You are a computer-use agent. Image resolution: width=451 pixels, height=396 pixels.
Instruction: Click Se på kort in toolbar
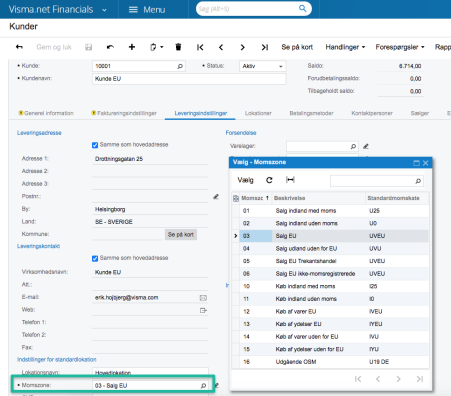(x=297, y=47)
